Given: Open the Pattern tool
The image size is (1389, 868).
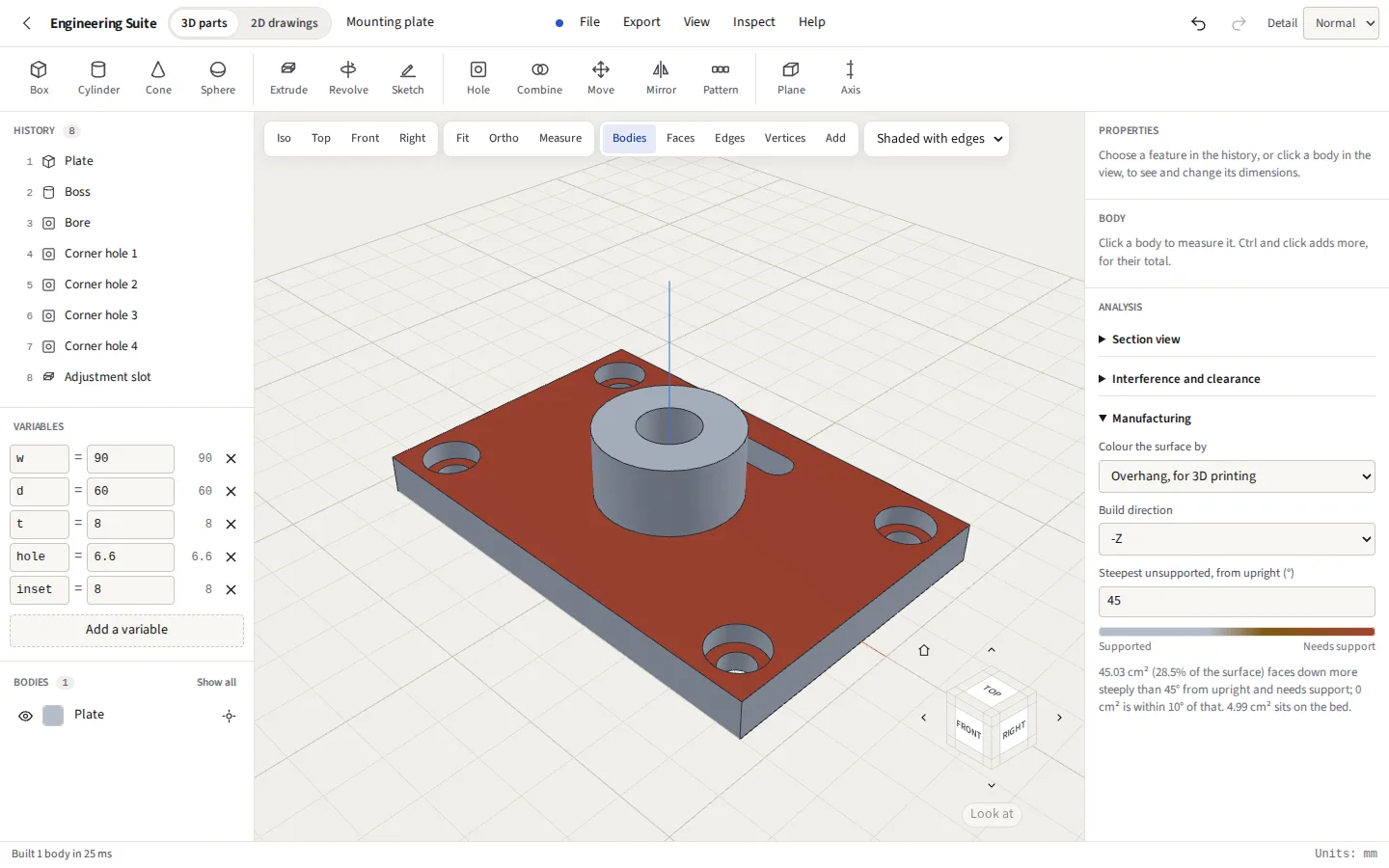Looking at the screenshot, I should pos(721,78).
